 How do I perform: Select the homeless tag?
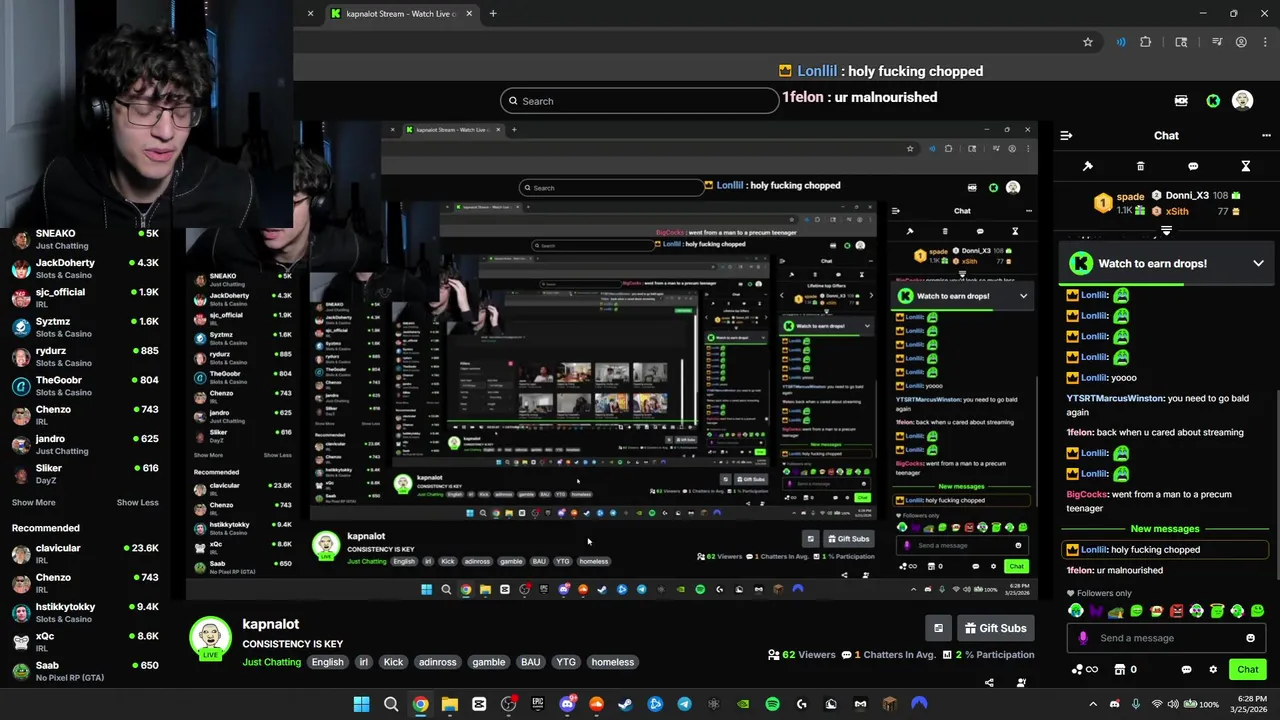click(x=612, y=662)
